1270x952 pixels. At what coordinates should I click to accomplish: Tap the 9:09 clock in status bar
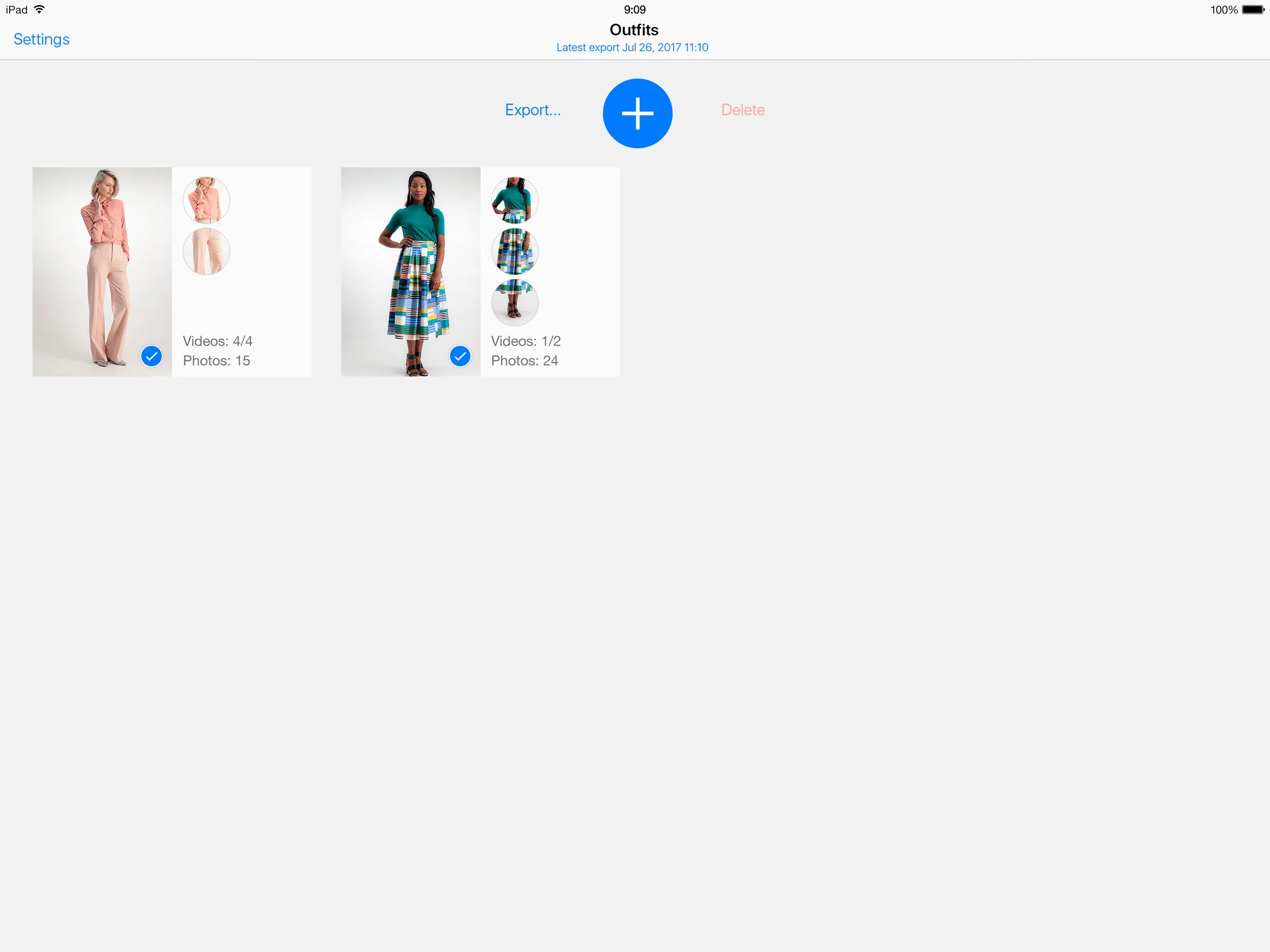pyautogui.click(x=634, y=10)
